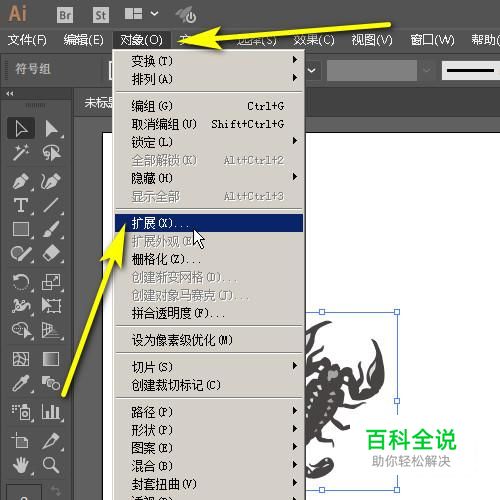Expand the 锁定(L) submenu
500x500 pixels.
[209, 142]
